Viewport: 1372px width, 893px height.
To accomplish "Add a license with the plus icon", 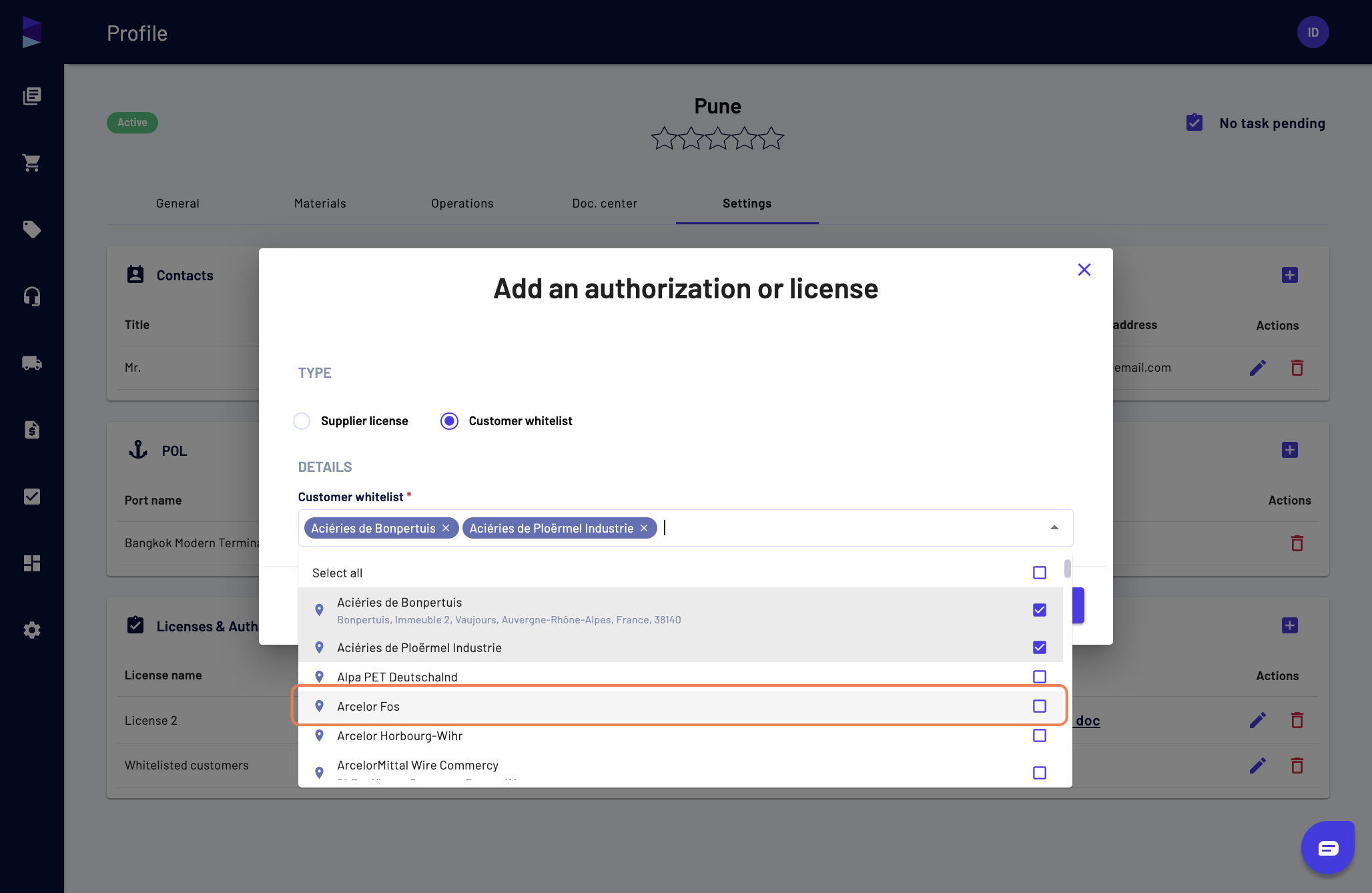I will click(x=1289, y=625).
